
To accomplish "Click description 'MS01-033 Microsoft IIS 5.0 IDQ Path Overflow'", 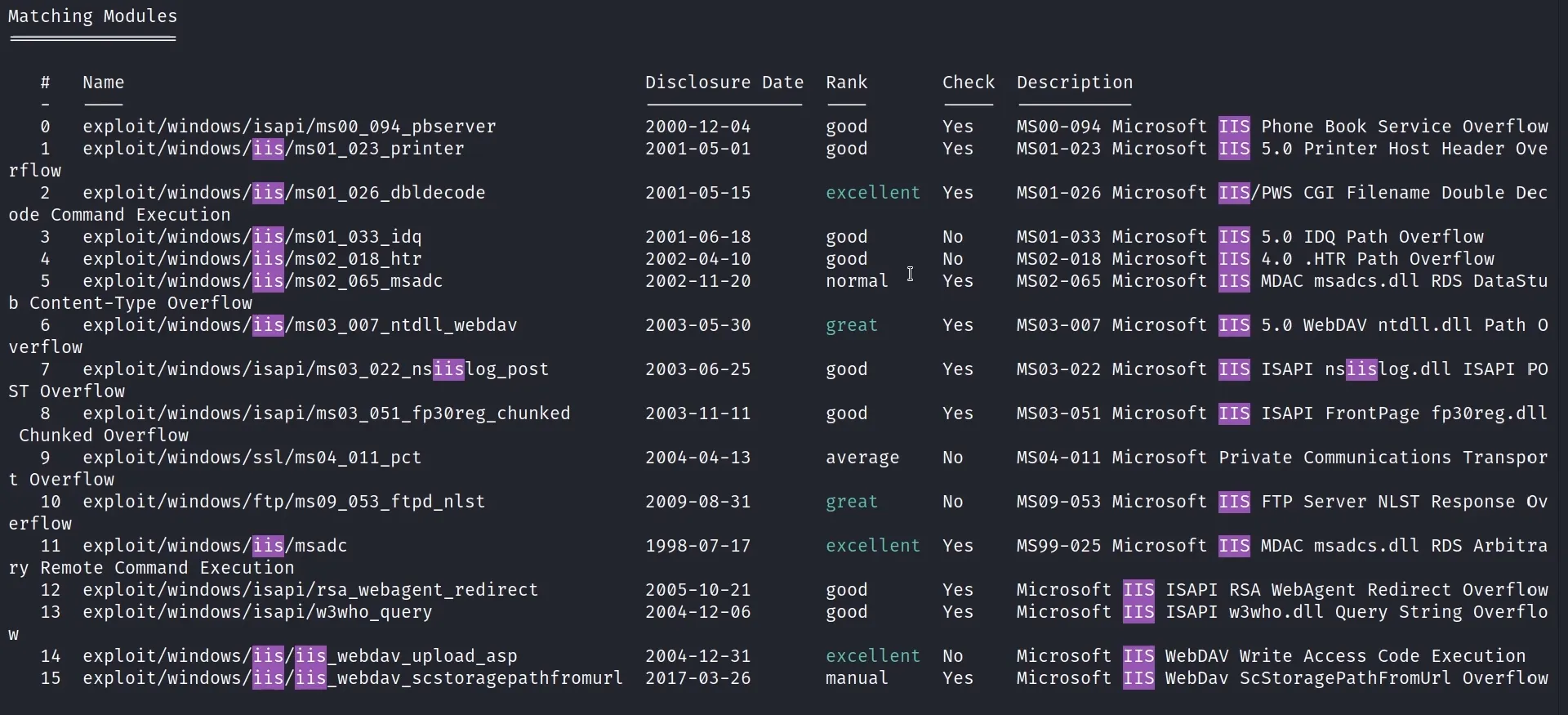I will coord(1250,237).
